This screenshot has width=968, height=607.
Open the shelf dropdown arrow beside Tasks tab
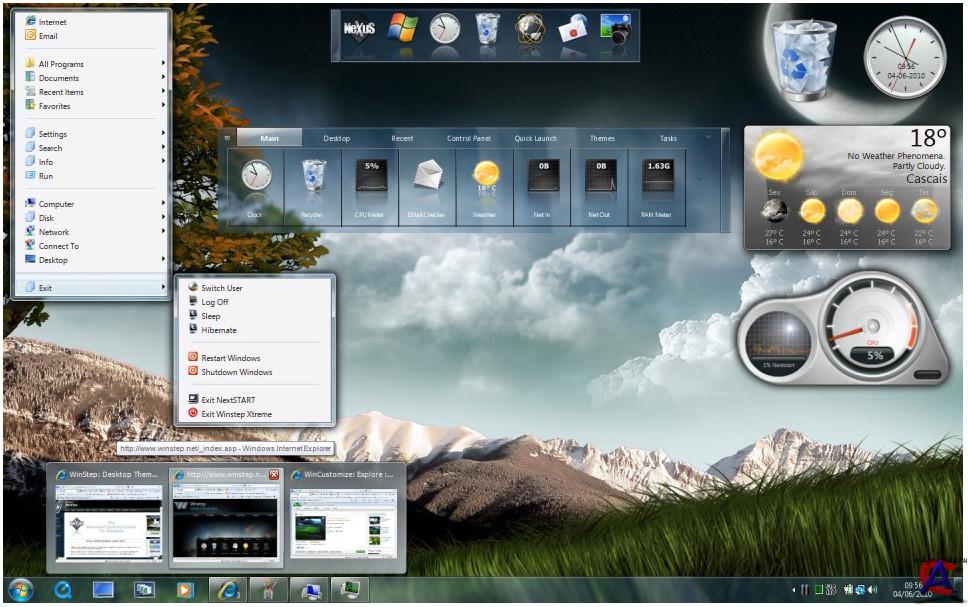[709, 137]
